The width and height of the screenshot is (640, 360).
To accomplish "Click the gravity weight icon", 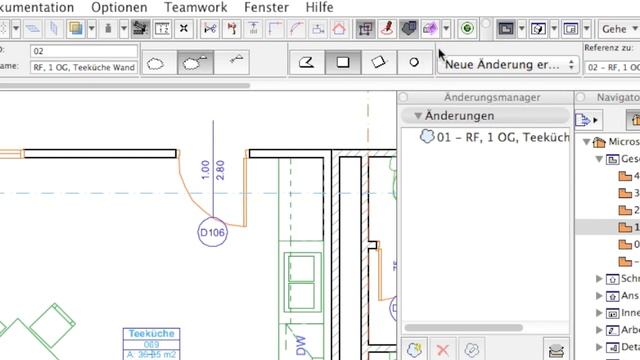I will [x=108, y=29].
